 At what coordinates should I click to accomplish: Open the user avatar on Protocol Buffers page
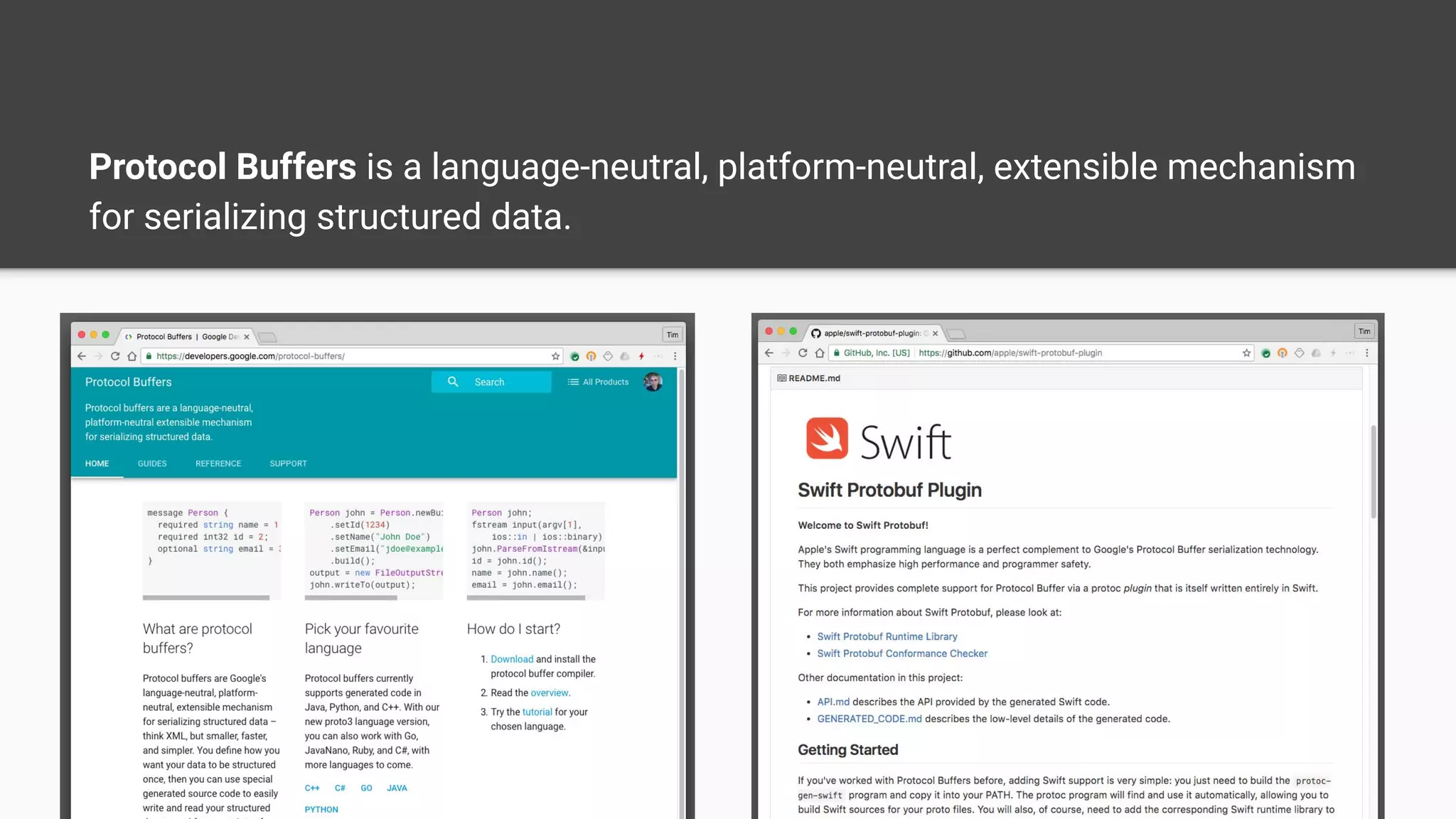pyautogui.click(x=653, y=382)
